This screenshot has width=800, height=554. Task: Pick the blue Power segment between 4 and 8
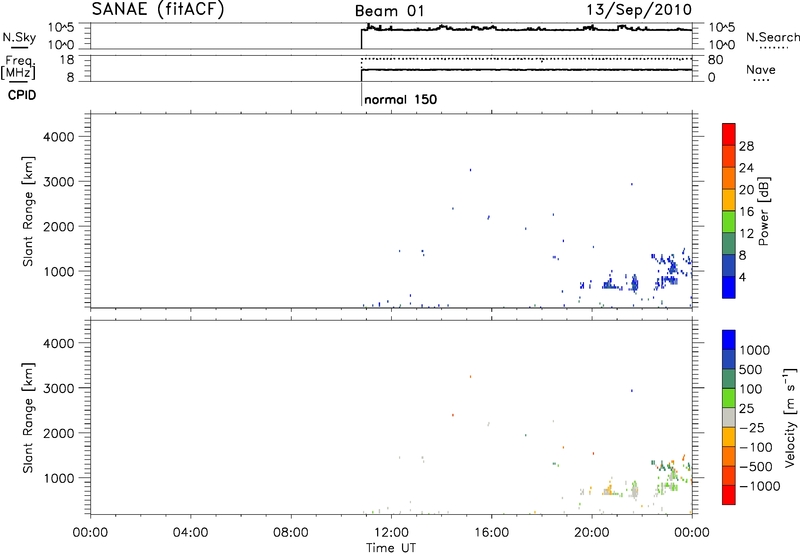pos(729,265)
